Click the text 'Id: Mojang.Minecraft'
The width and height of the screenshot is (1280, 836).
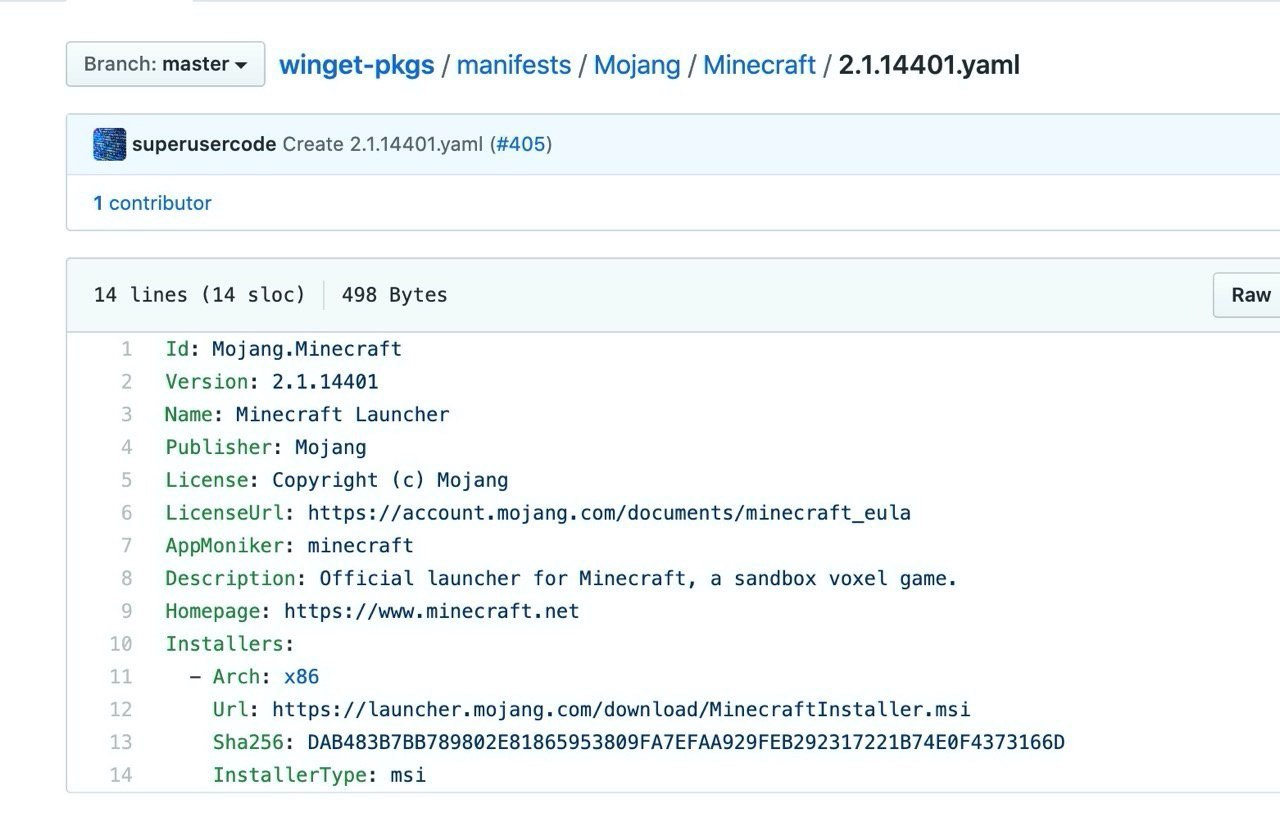[284, 349]
